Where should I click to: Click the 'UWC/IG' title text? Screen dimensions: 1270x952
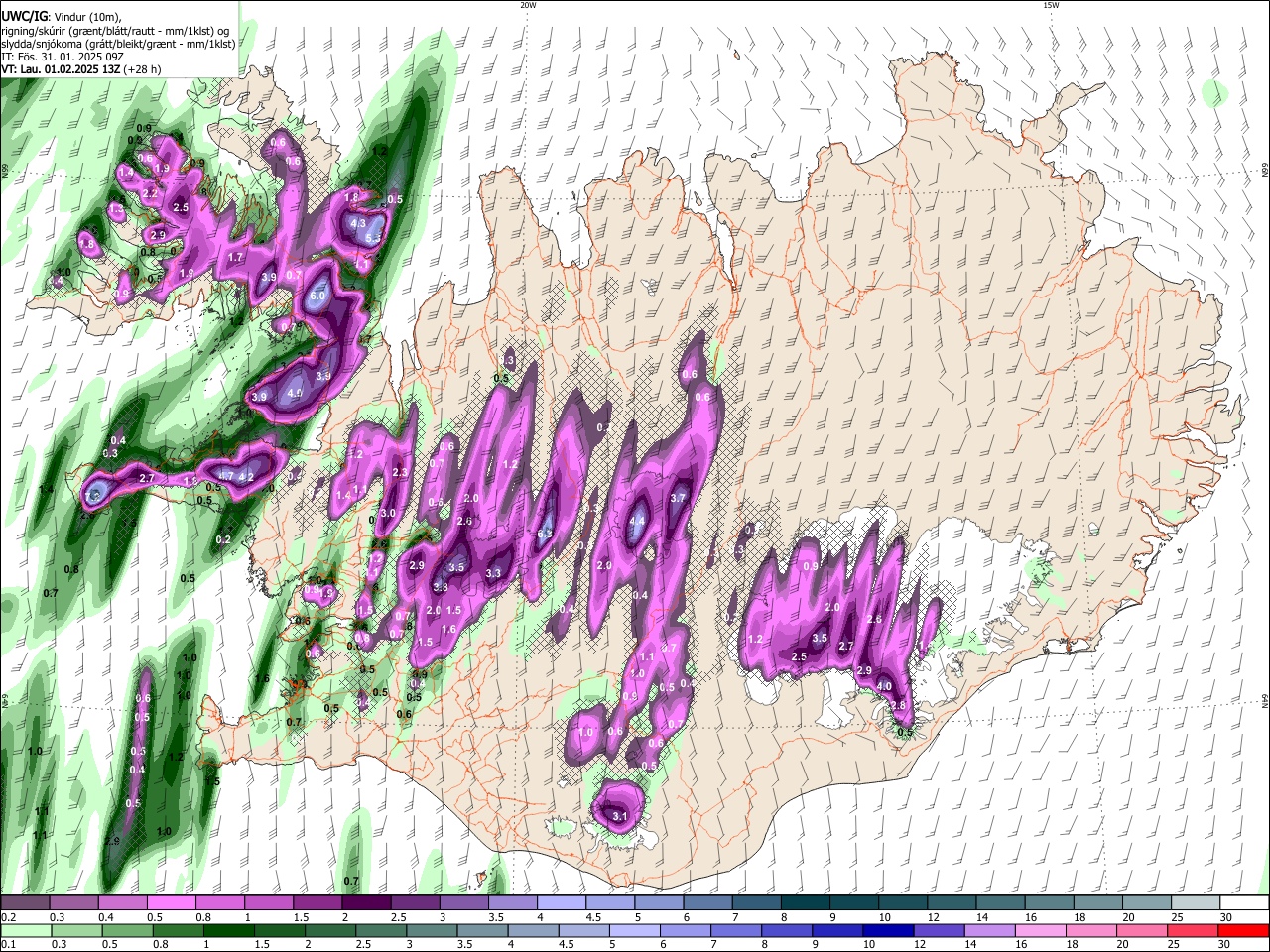24,16
